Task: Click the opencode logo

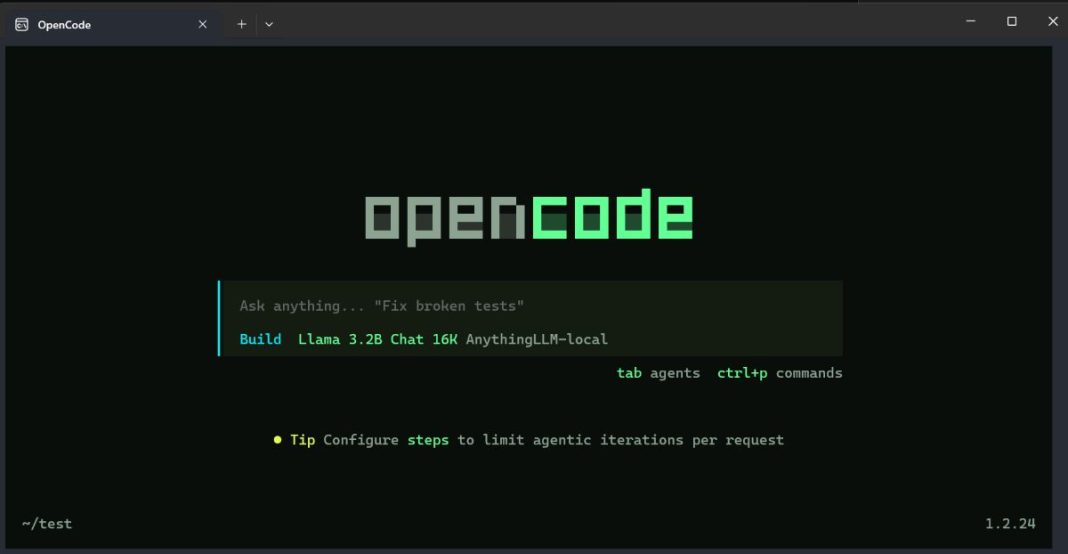Action: point(529,217)
